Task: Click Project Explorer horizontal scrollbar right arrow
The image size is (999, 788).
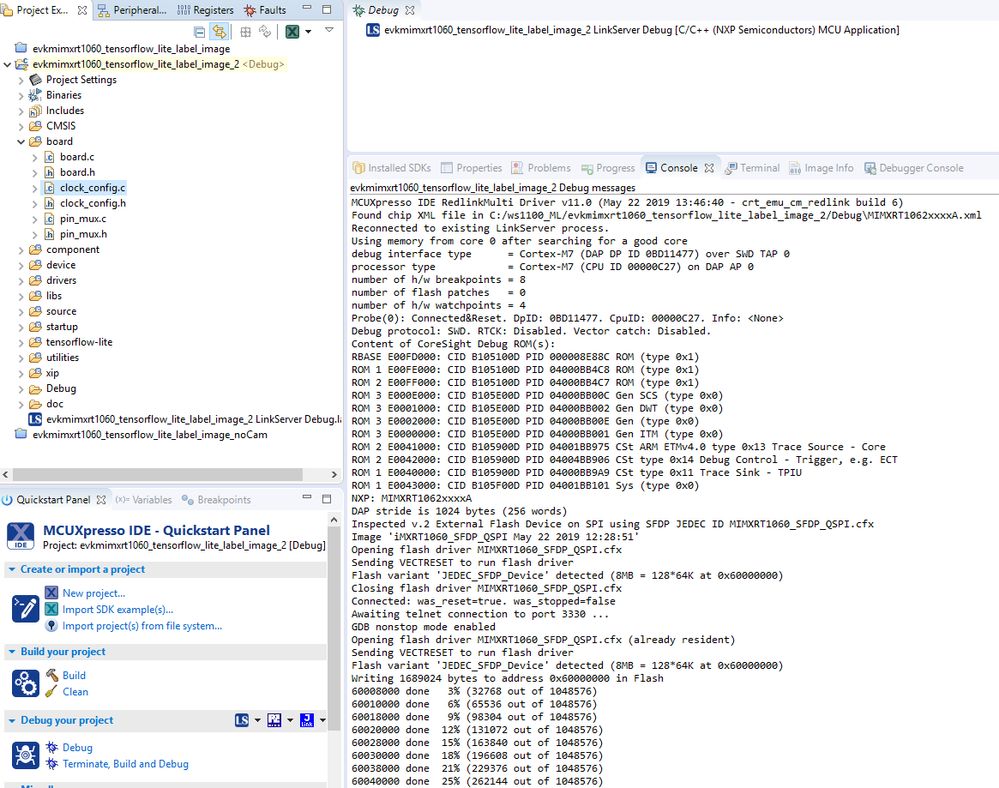Action: pyautogui.click(x=334, y=475)
